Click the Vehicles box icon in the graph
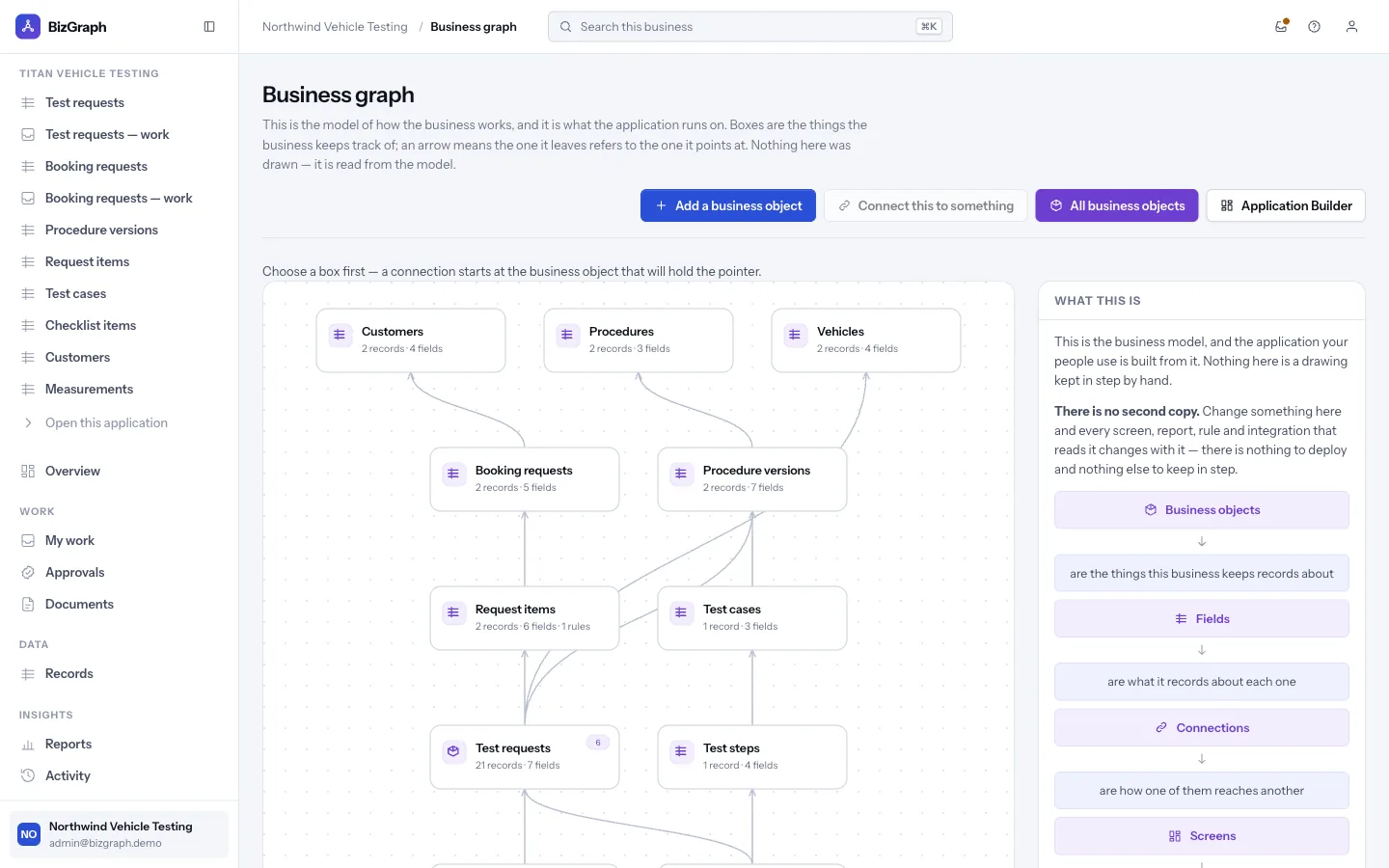 point(795,336)
